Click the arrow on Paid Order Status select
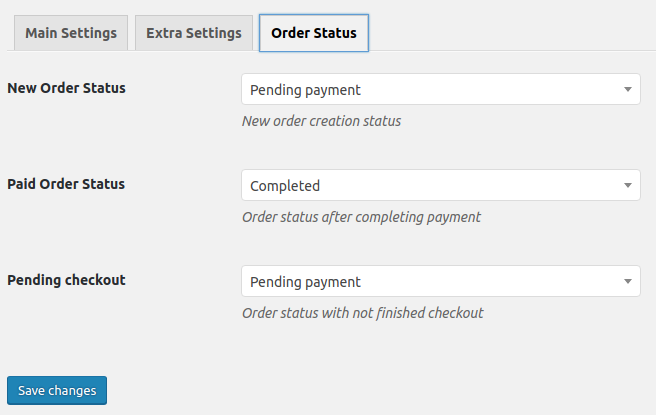Viewport: 656px width, 415px height. 627,185
